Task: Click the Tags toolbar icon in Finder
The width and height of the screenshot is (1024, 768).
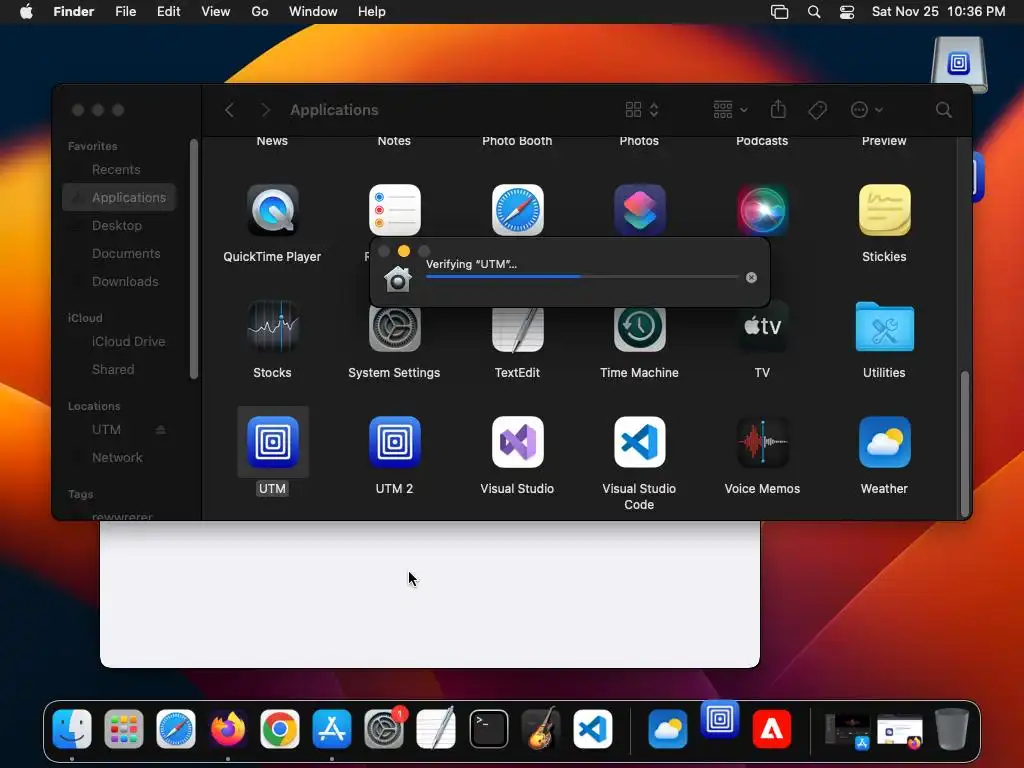Action: [817, 110]
